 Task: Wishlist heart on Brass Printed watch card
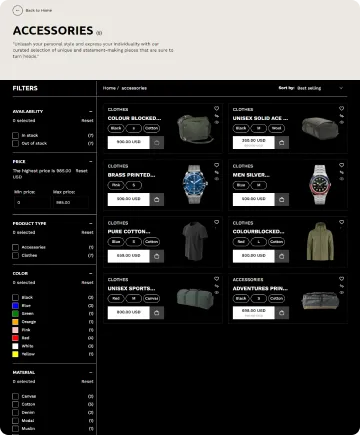click(216, 165)
